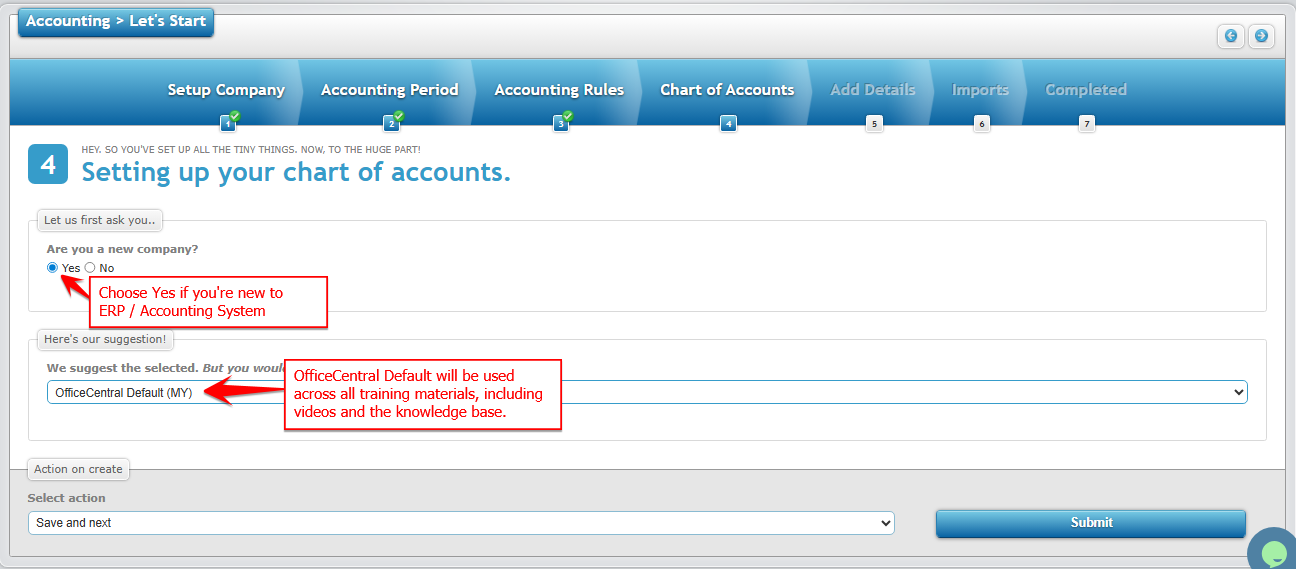The image size is (1296, 569).
Task: Go forward with the right arrow icon
Action: (x=1261, y=36)
